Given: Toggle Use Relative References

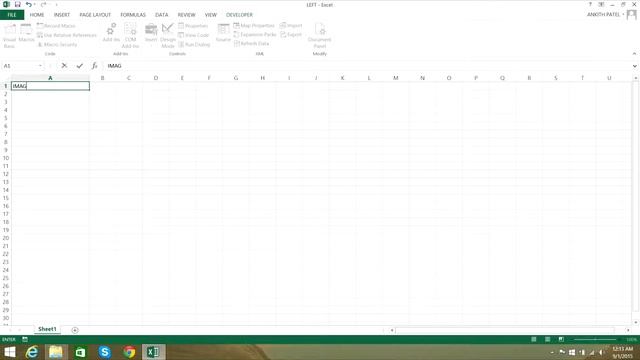Looking at the screenshot, I should tap(67, 35).
